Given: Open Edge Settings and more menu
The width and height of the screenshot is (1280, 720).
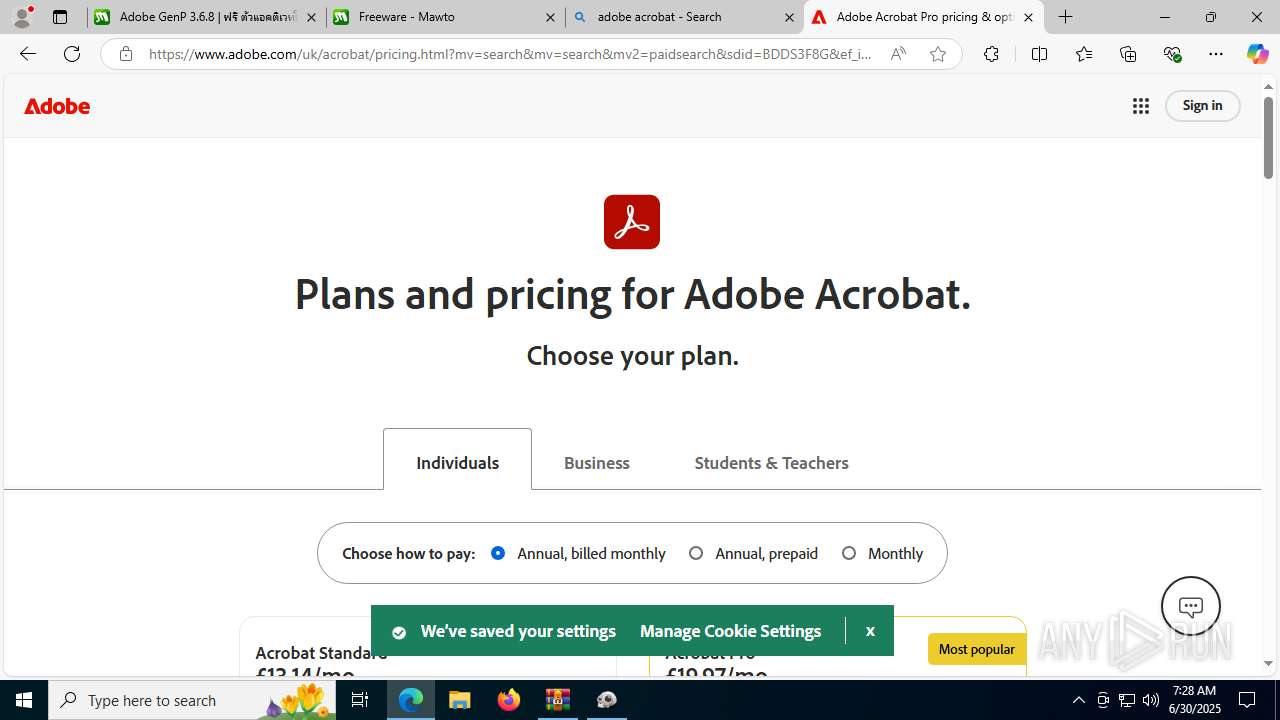Looking at the screenshot, I should click(1216, 54).
